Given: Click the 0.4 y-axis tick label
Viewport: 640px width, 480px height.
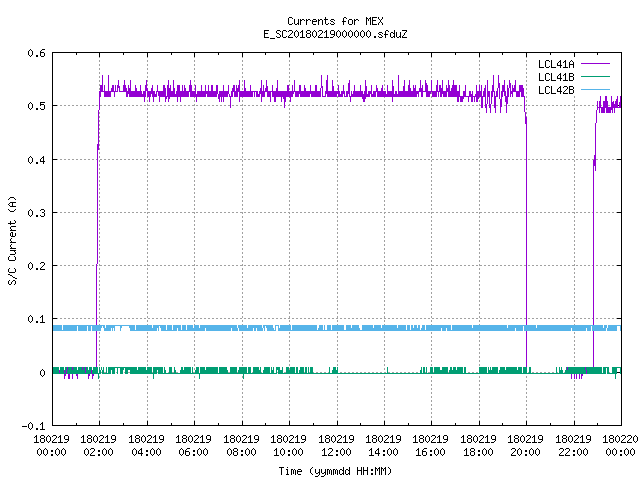Looking at the screenshot, I should pos(36,160).
